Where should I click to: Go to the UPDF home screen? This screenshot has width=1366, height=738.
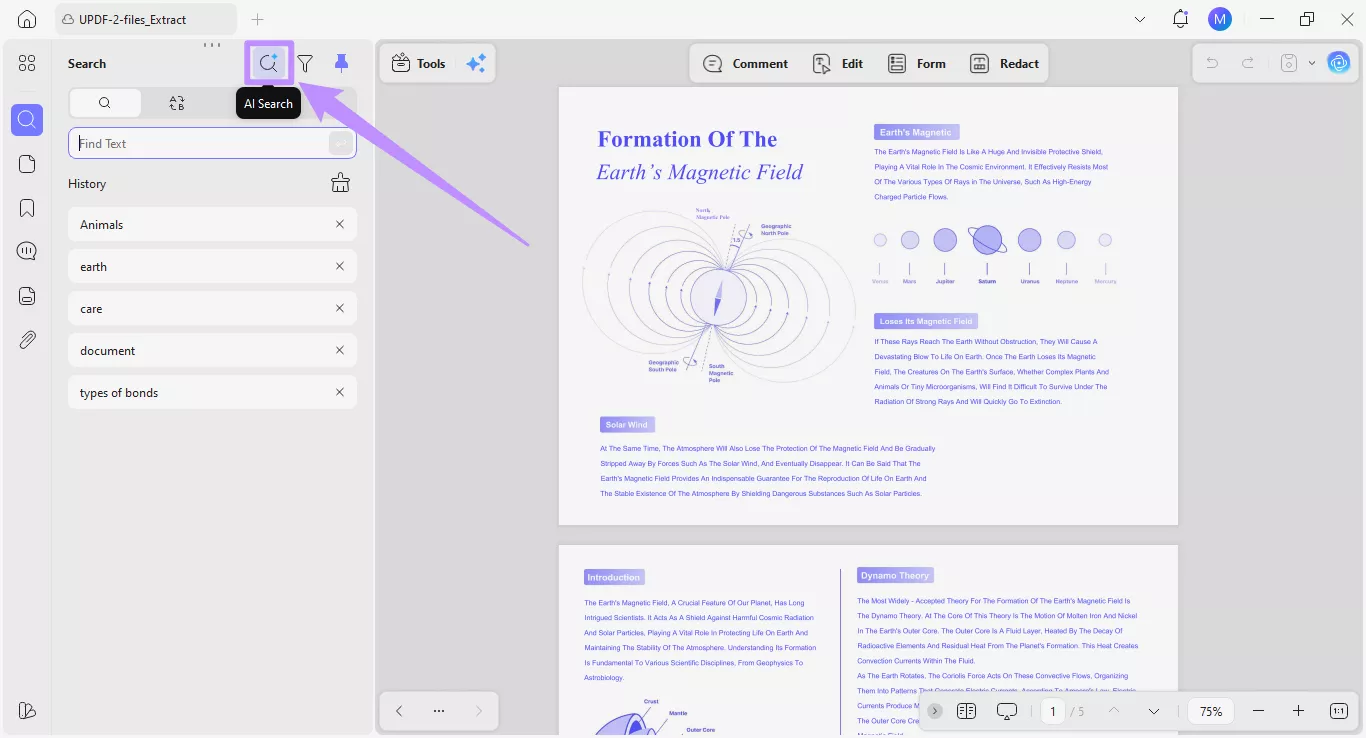tap(27, 19)
